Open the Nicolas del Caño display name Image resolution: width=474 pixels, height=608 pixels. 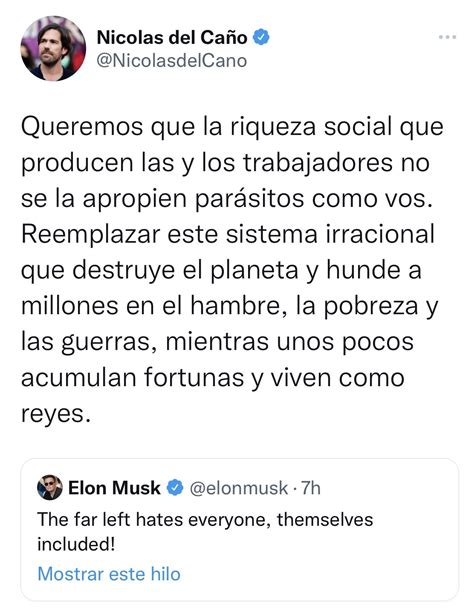click(172, 38)
